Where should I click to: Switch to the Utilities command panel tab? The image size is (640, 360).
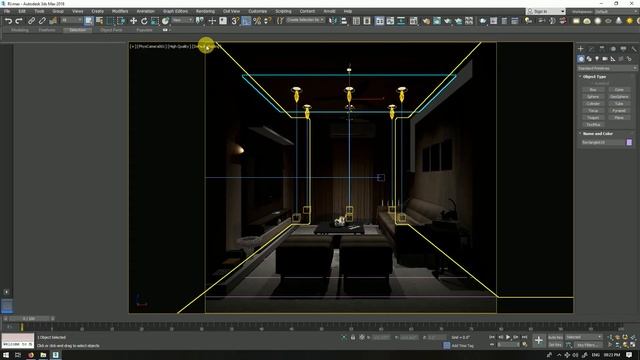pyautogui.click(x=634, y=49)
